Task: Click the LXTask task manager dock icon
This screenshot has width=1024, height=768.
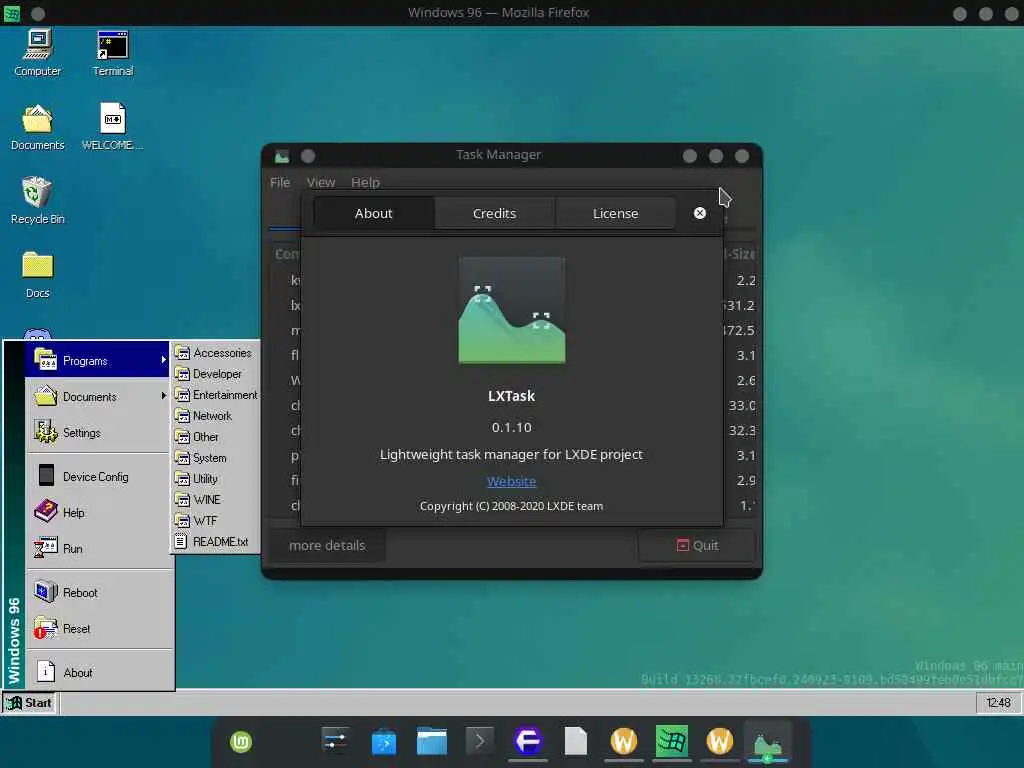Action: point(767,743)
